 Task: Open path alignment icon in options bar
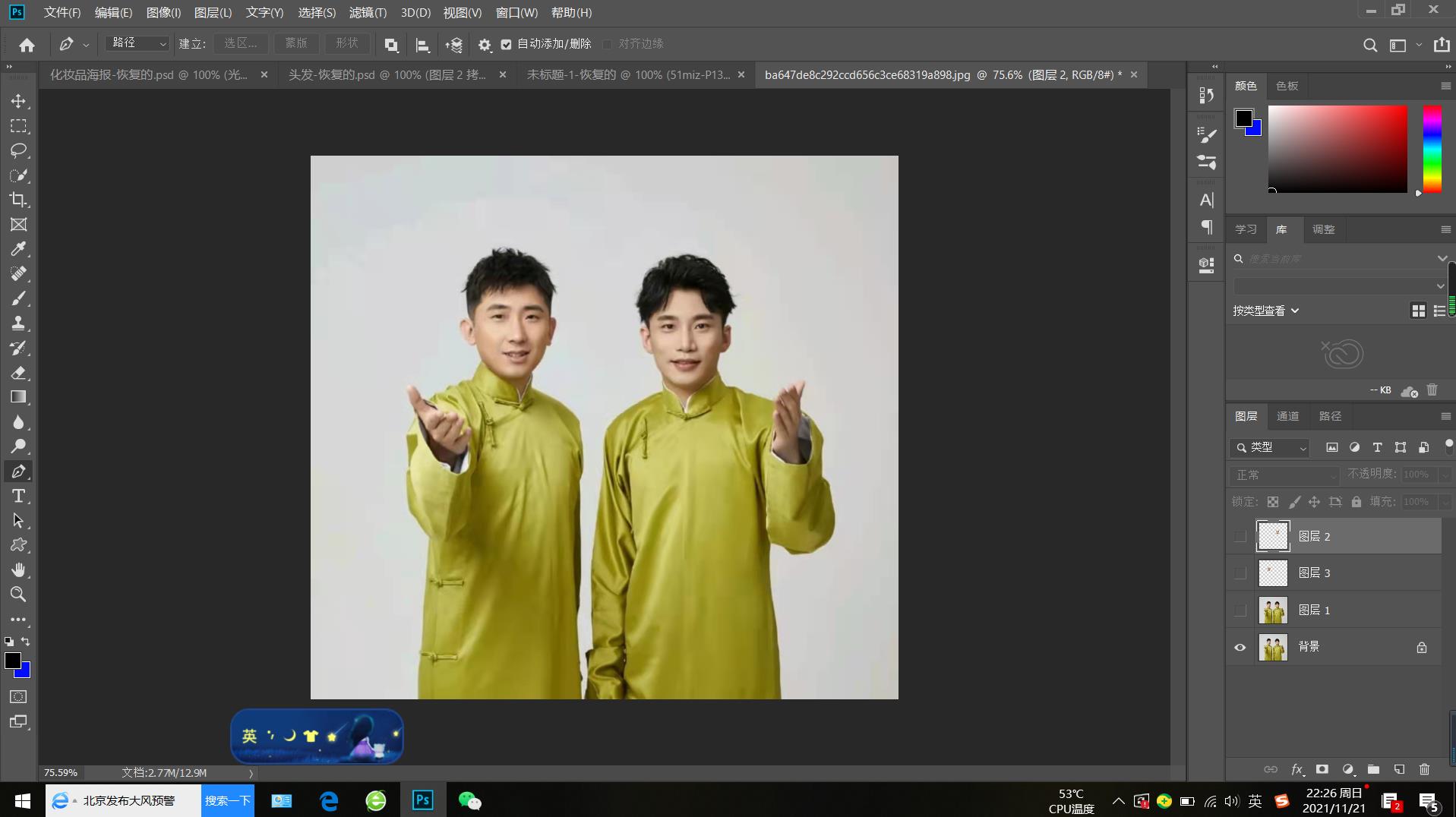[x=422, y=45]
